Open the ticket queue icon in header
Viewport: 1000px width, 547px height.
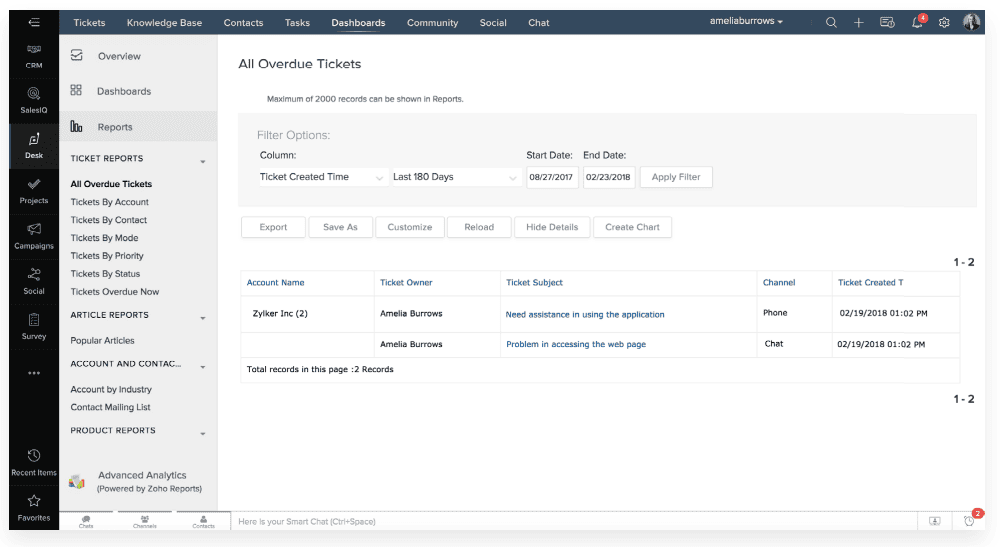[887, 22]
